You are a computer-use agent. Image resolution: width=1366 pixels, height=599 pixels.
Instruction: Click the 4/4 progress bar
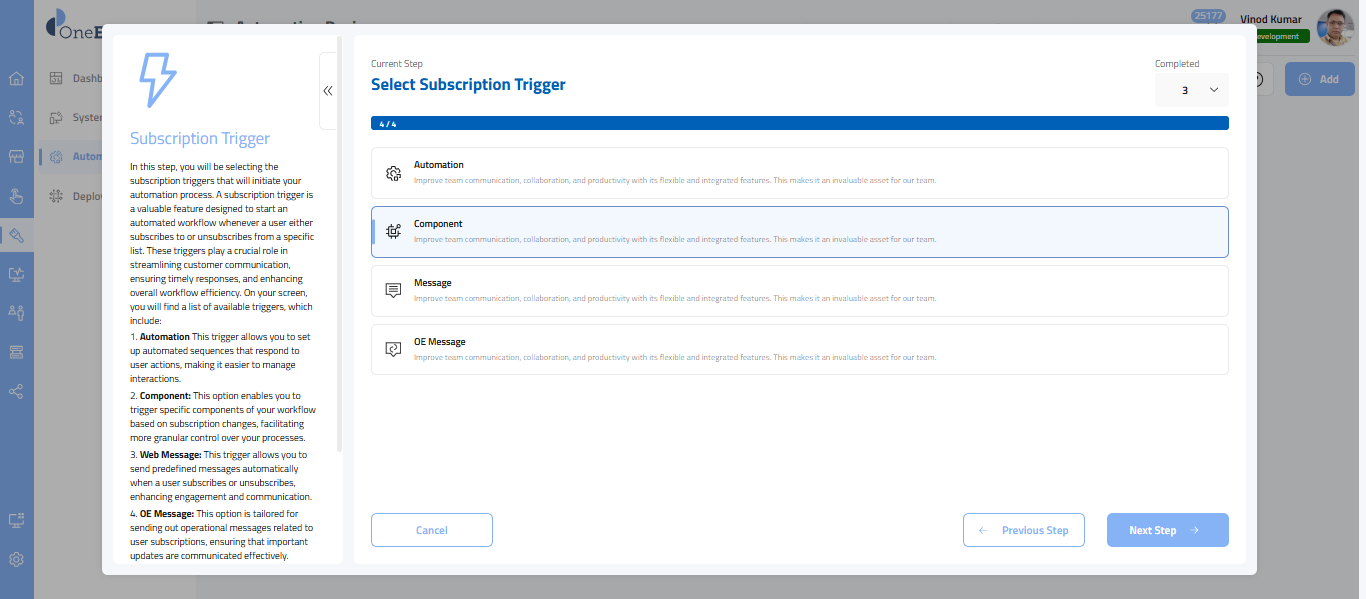pos(799,124)
